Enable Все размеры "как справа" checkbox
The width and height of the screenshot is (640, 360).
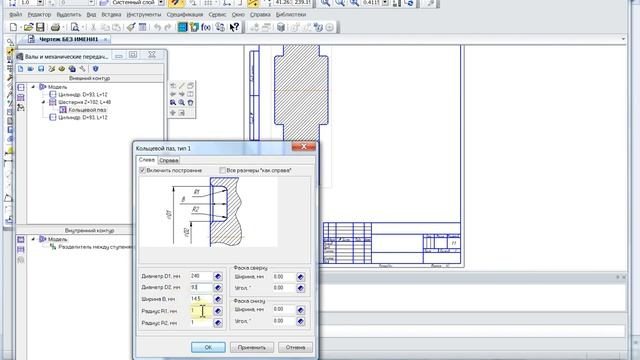point(222,170)
